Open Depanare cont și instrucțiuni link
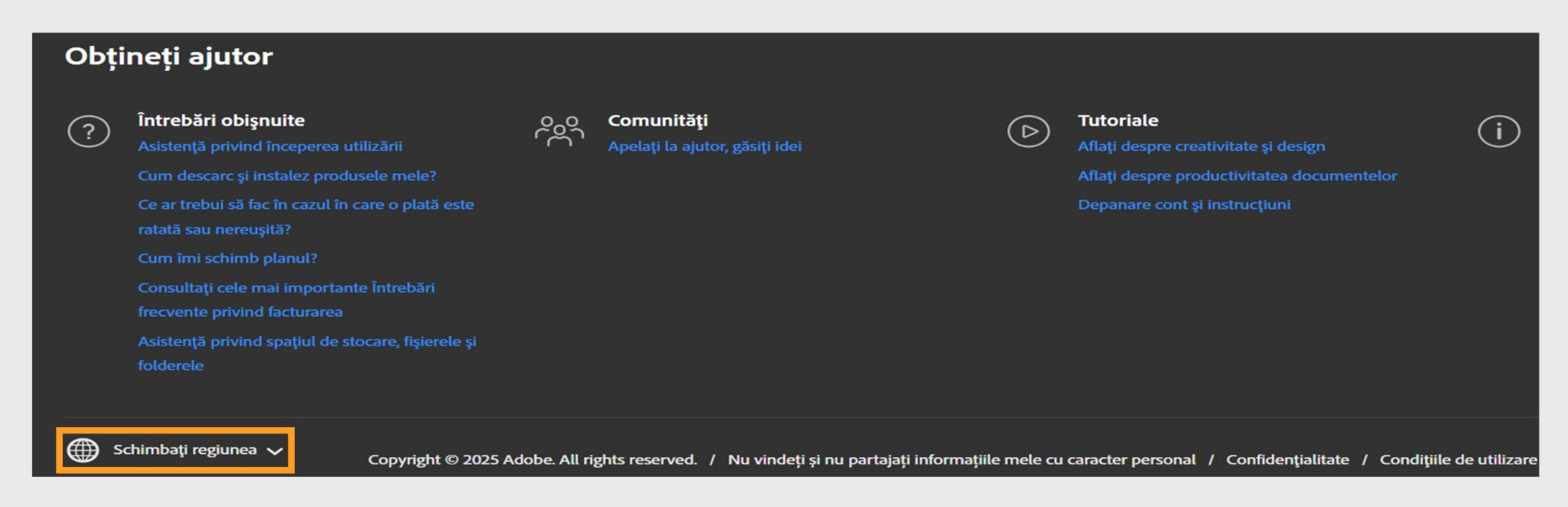This screenshot has width=1568, height=507. click(1183, 205)
